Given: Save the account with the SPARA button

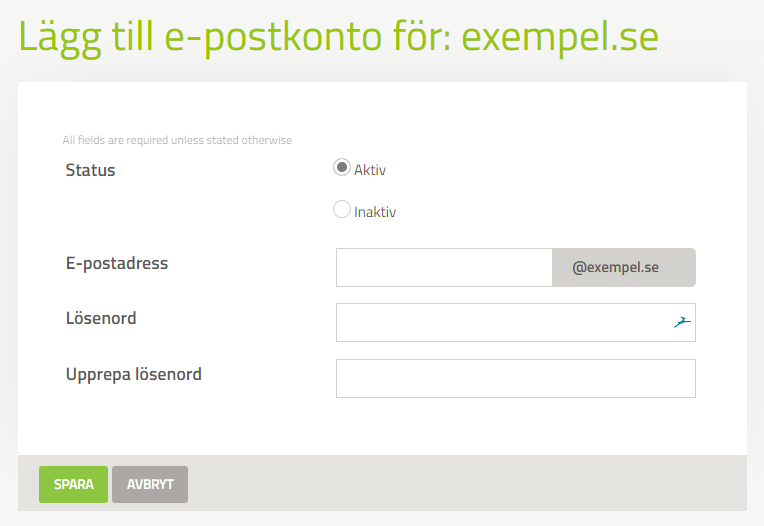Looking at the screenshot, I should 74,484.
